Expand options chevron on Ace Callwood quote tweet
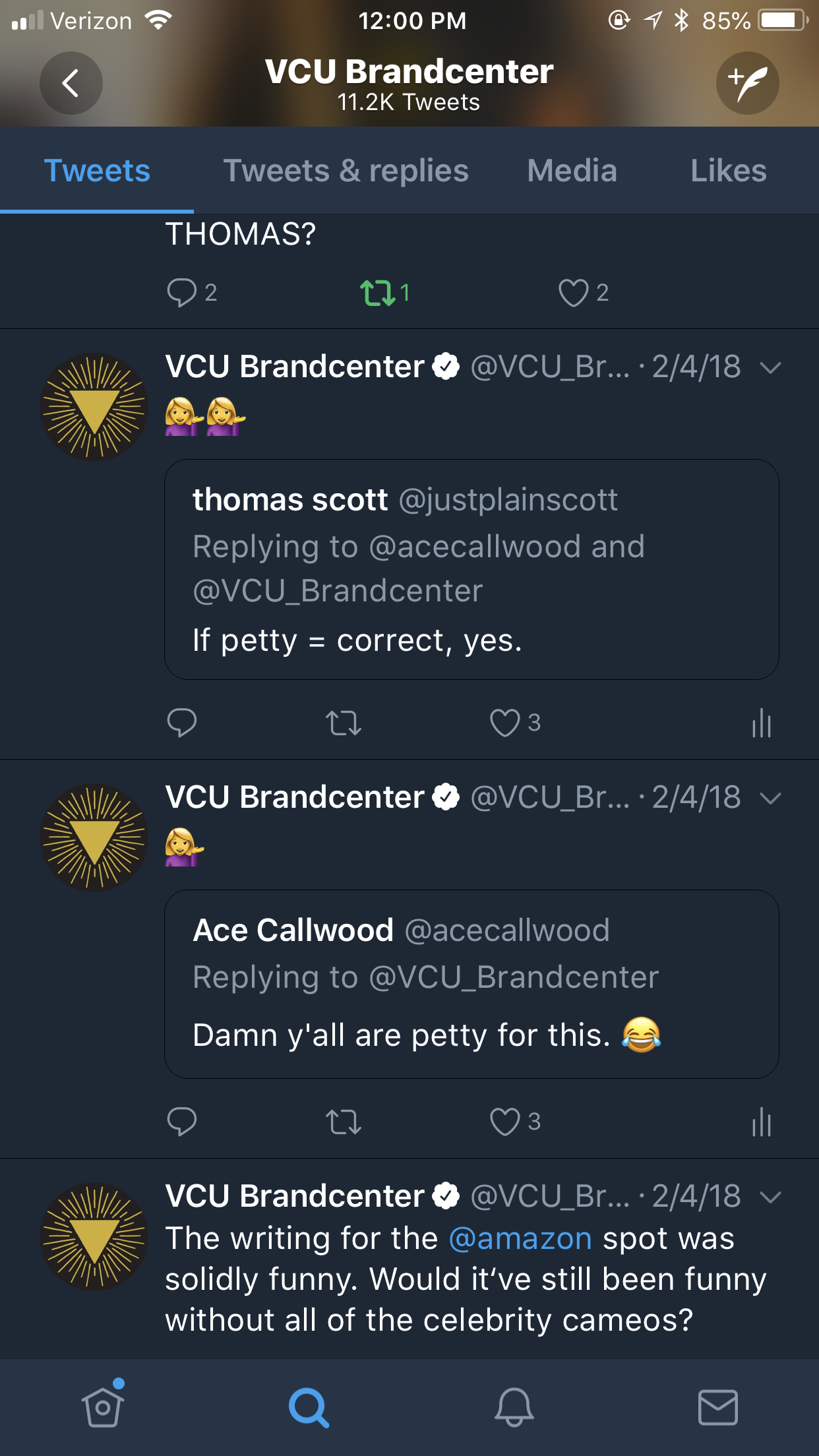The image size is (819, 1456). (770, 798)
